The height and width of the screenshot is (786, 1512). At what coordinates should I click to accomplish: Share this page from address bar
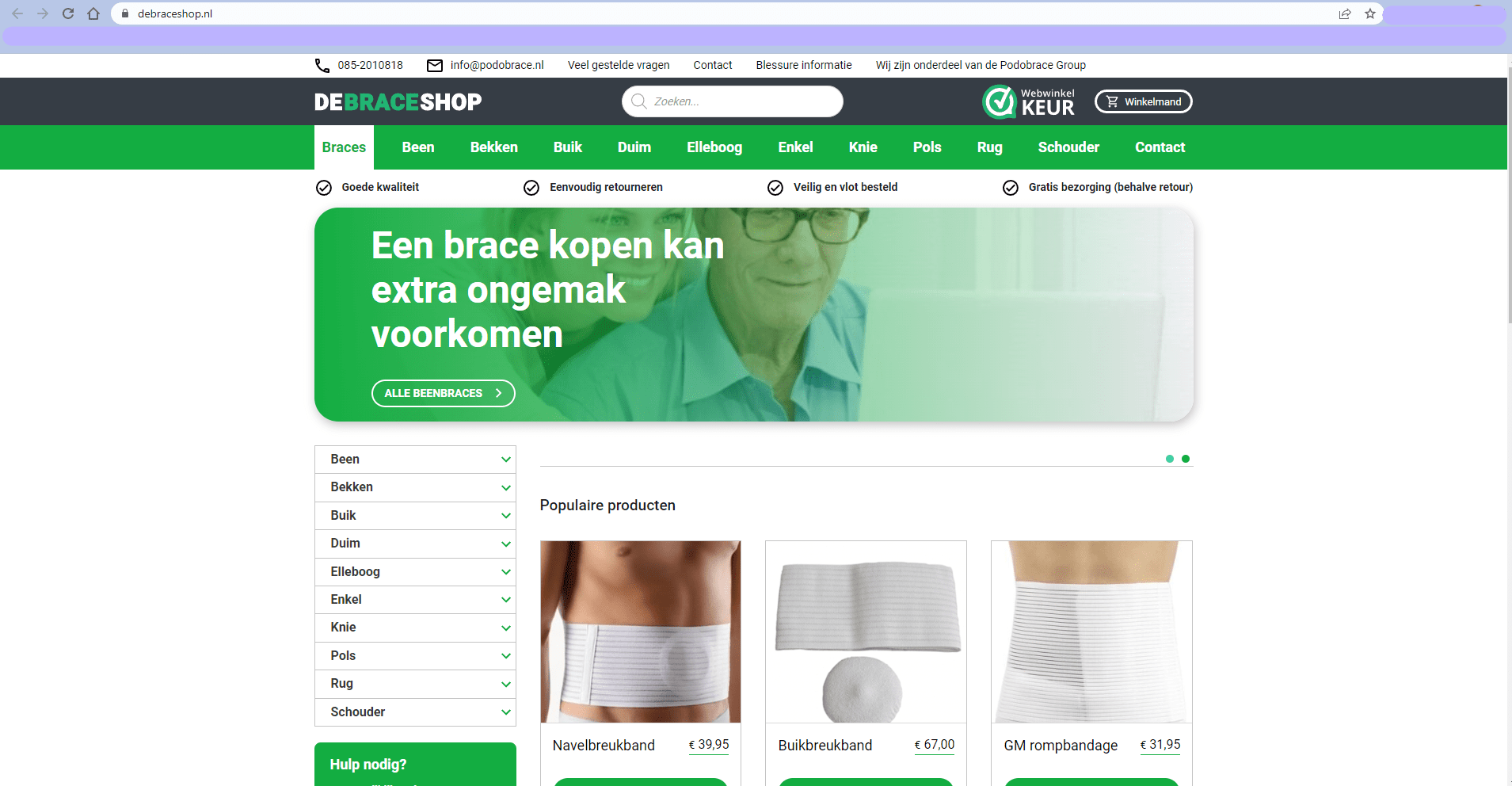coord(1344,13)
